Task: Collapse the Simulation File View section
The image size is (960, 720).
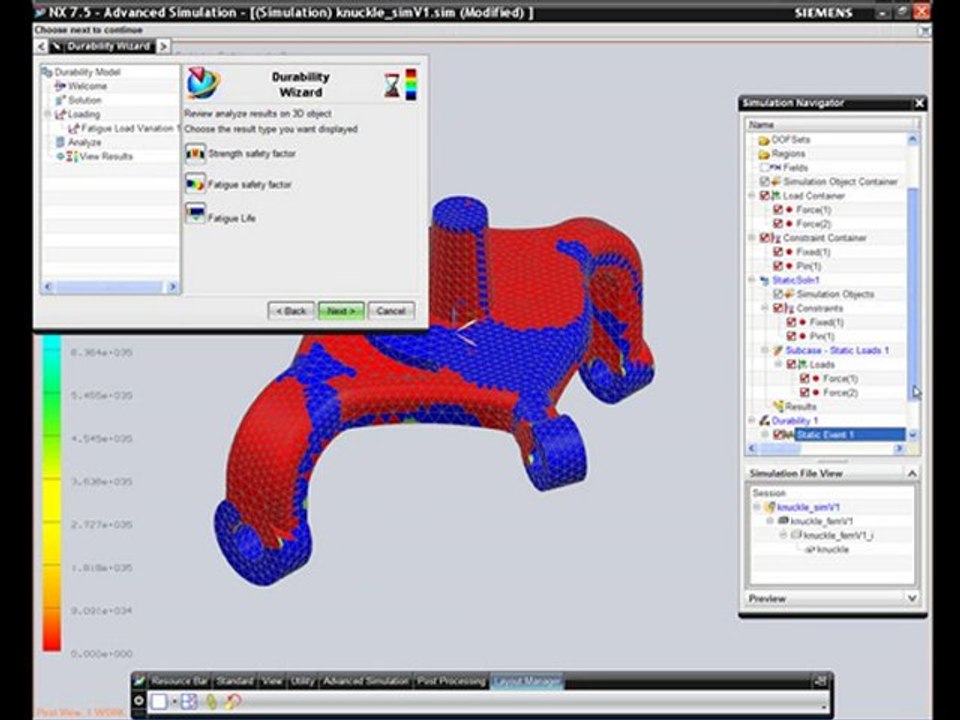Action: 912,473
